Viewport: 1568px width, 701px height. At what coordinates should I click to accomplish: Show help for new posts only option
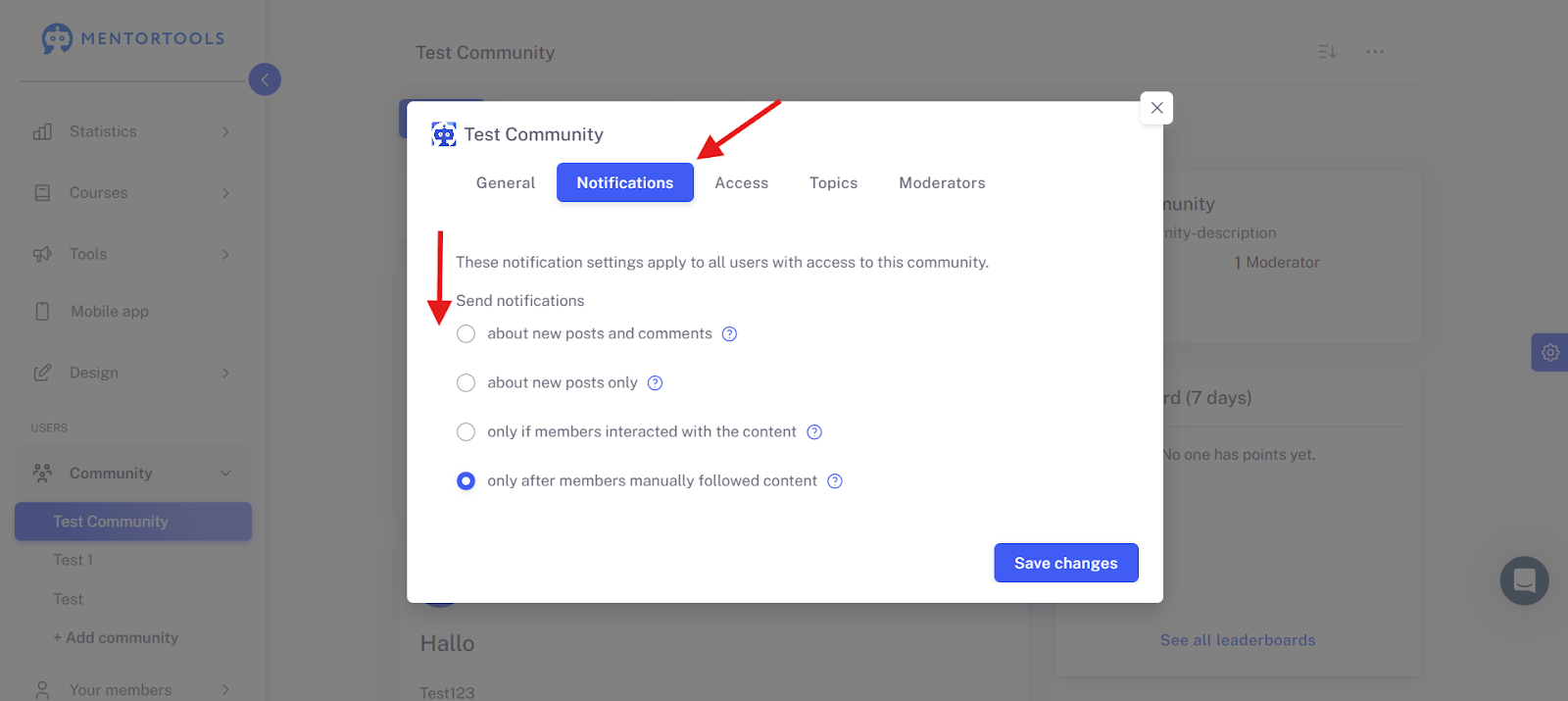tap(656, 383)
